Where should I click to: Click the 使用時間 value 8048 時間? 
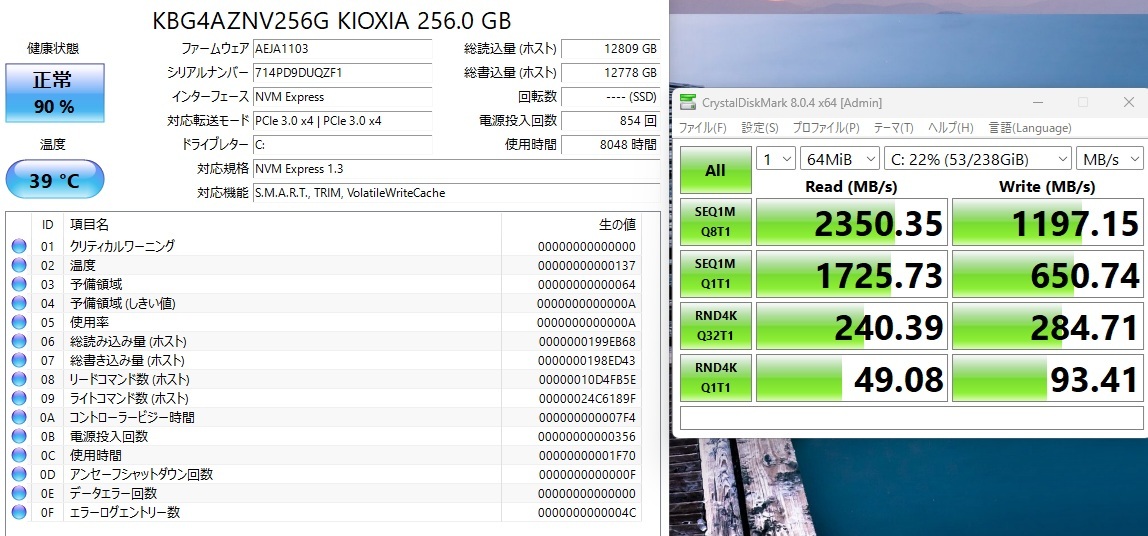click(610, 145)
